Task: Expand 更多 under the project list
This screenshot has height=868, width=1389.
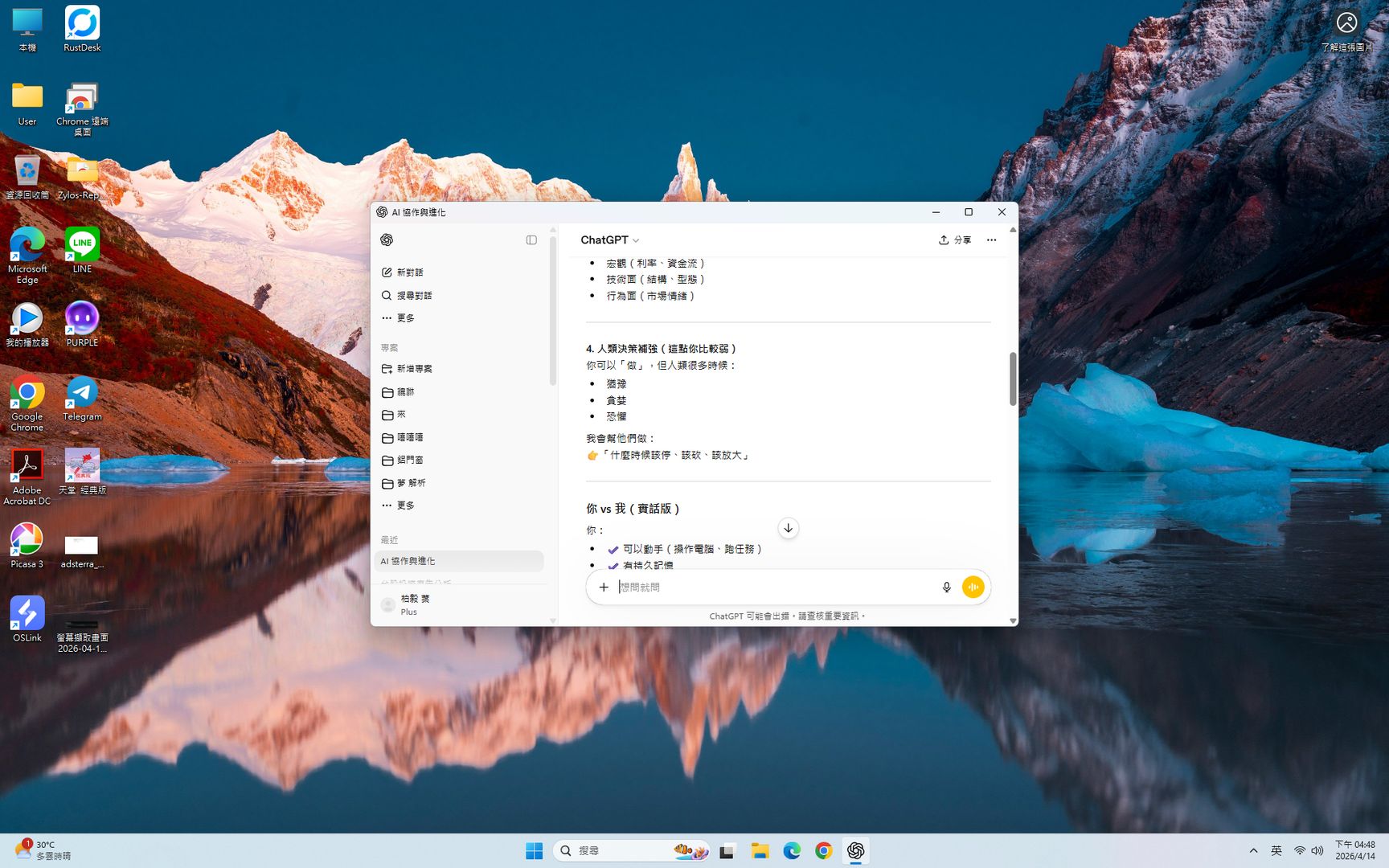Action: pyautogui.click(x=405, y=506)
